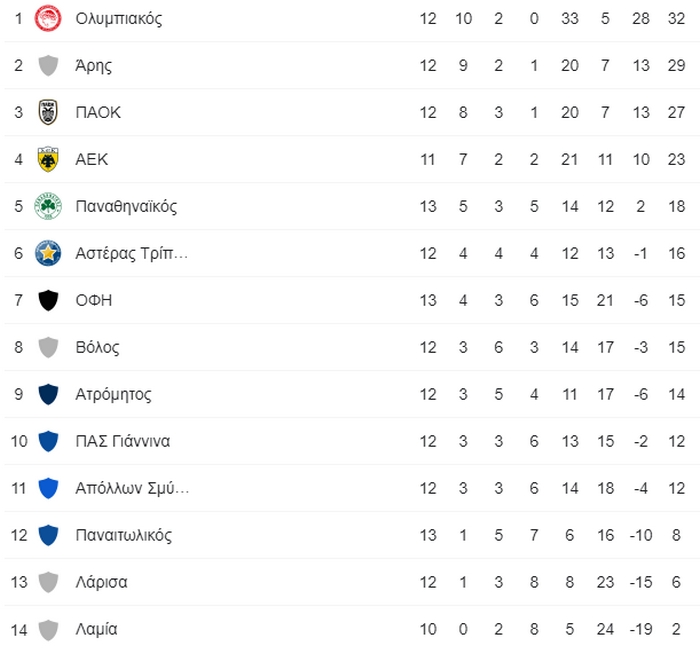Viewport: 700px width, 654px height.
Task: Select the Βόλος team name
Action: tap(97, 347)
